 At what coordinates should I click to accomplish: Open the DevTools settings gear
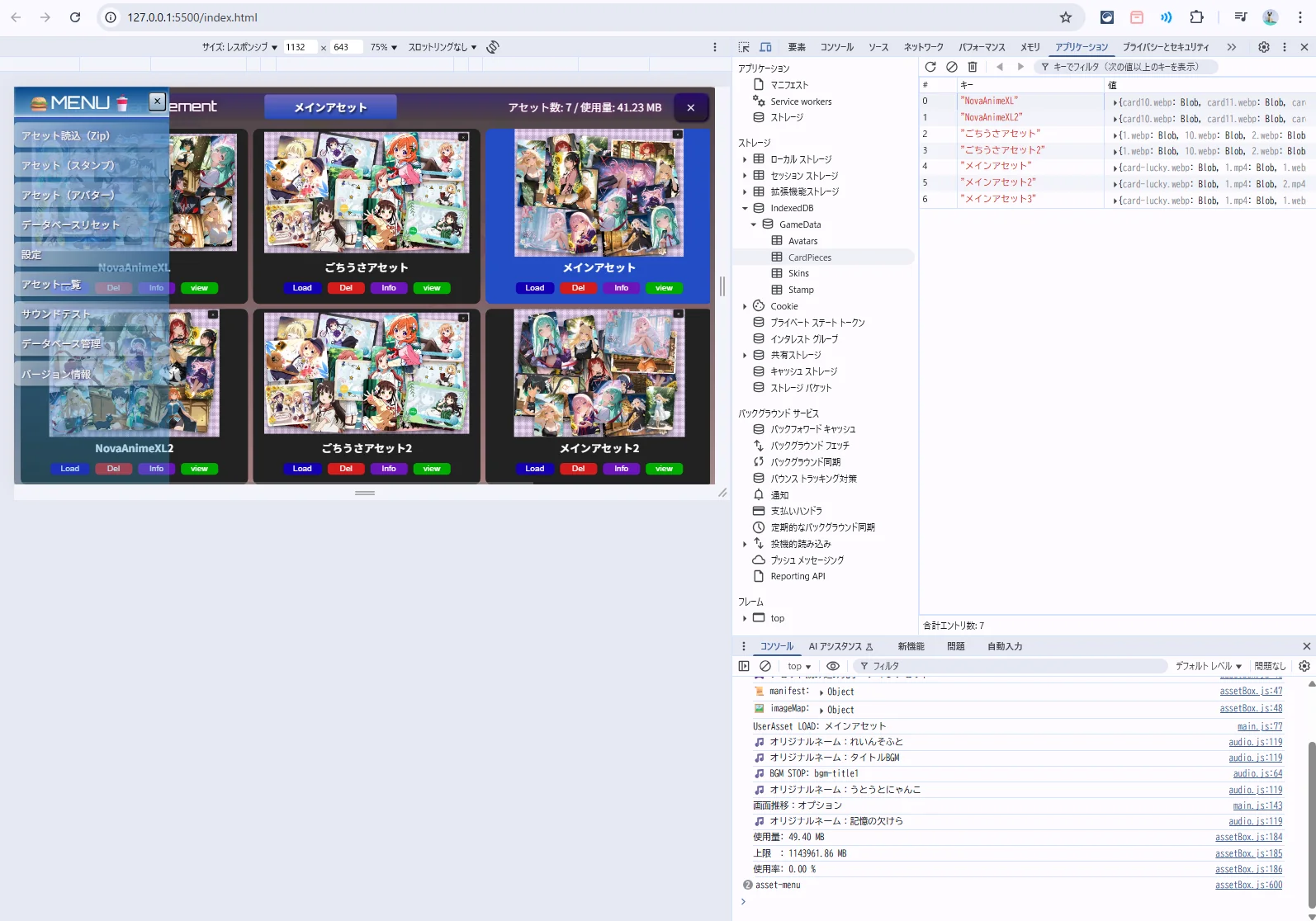tap(1263, 47)
